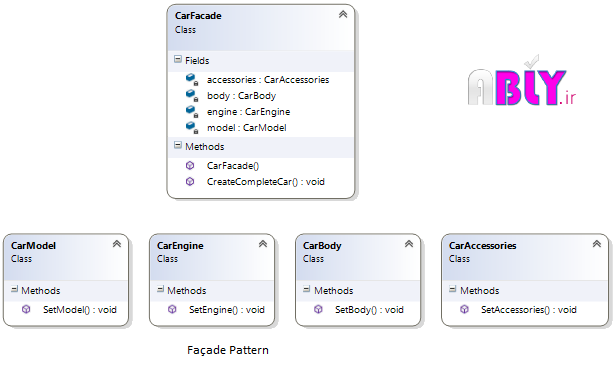Screen dimensions: 616x368
Task: Click the CreateCompleteCar method icon
Action: [190, 181]
